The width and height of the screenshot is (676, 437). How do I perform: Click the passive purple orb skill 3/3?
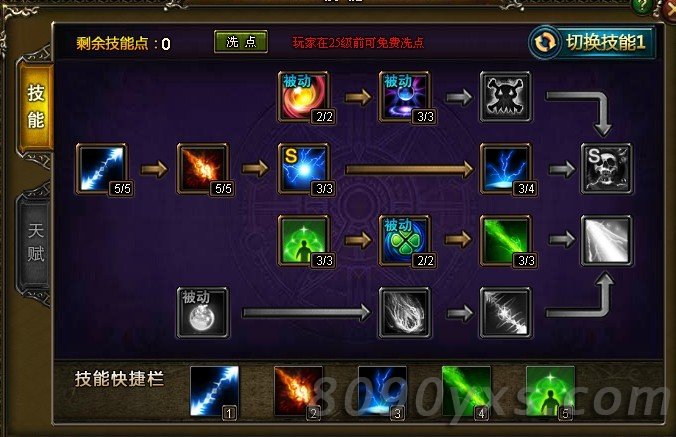pos(404,97)
